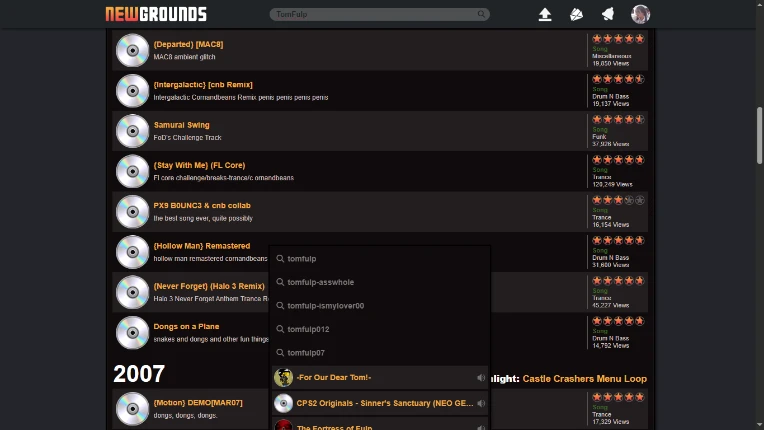Choose the 'tomfulp012' search suggestion
This screenshot has width=764, height=430.
click(x=380, y=329)
